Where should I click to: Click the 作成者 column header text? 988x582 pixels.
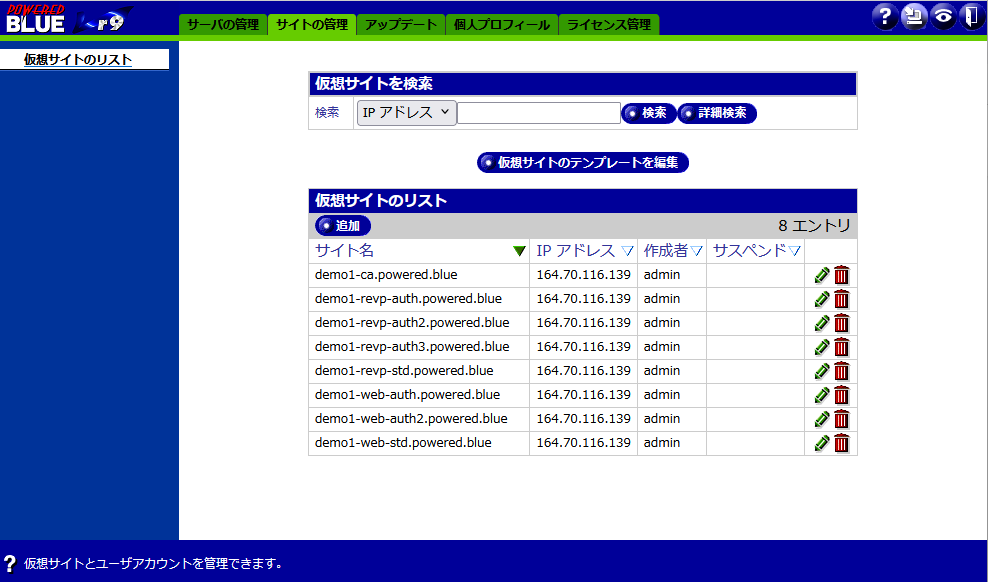pos(665,251)
